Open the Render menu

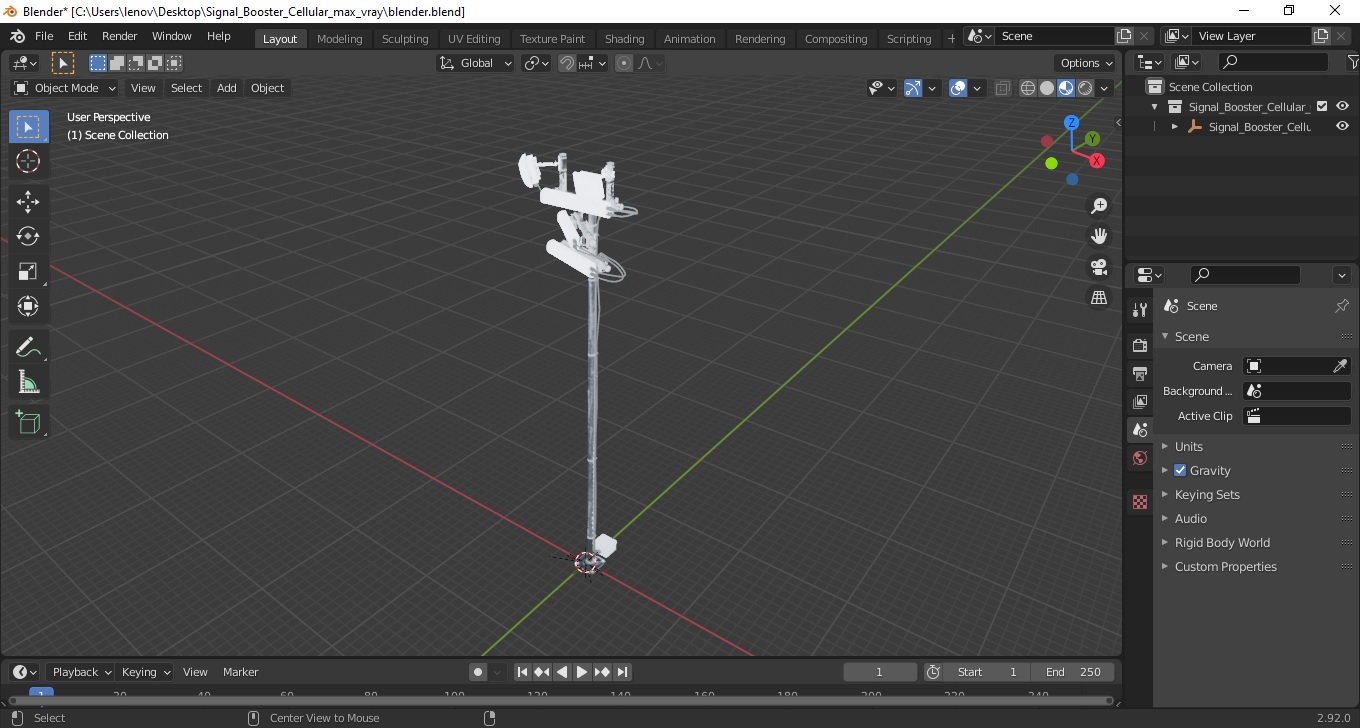click(120, 36)
